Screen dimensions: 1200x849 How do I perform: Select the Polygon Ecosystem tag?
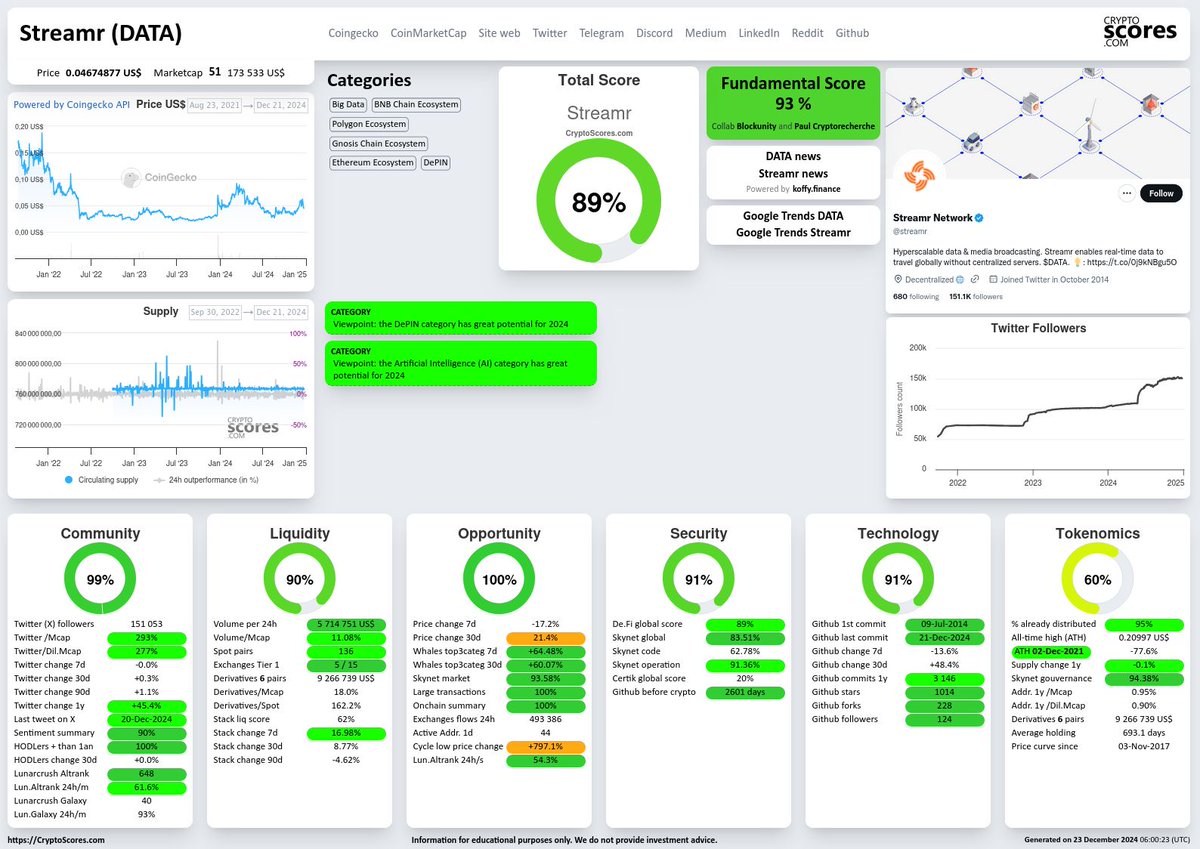[369, 124]
